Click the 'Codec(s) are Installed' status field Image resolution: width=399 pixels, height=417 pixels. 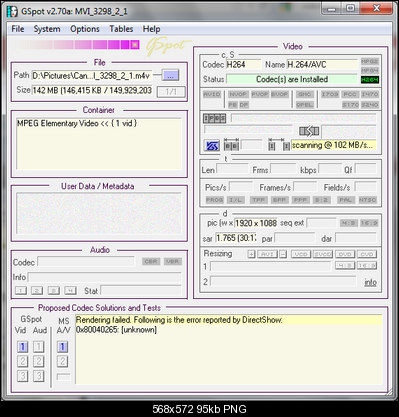point(292,79)
